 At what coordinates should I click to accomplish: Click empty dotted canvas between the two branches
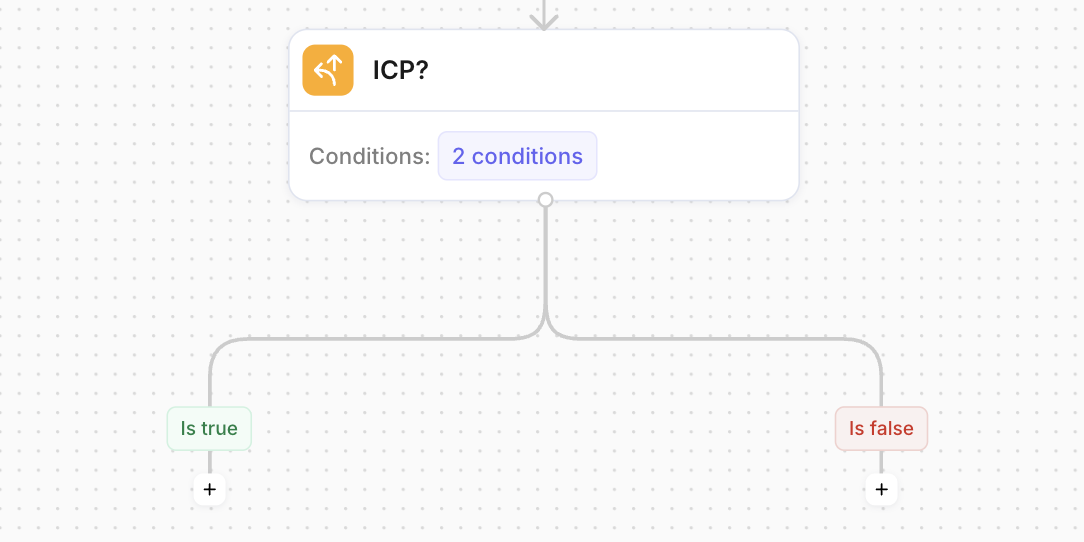click(545, 429)
